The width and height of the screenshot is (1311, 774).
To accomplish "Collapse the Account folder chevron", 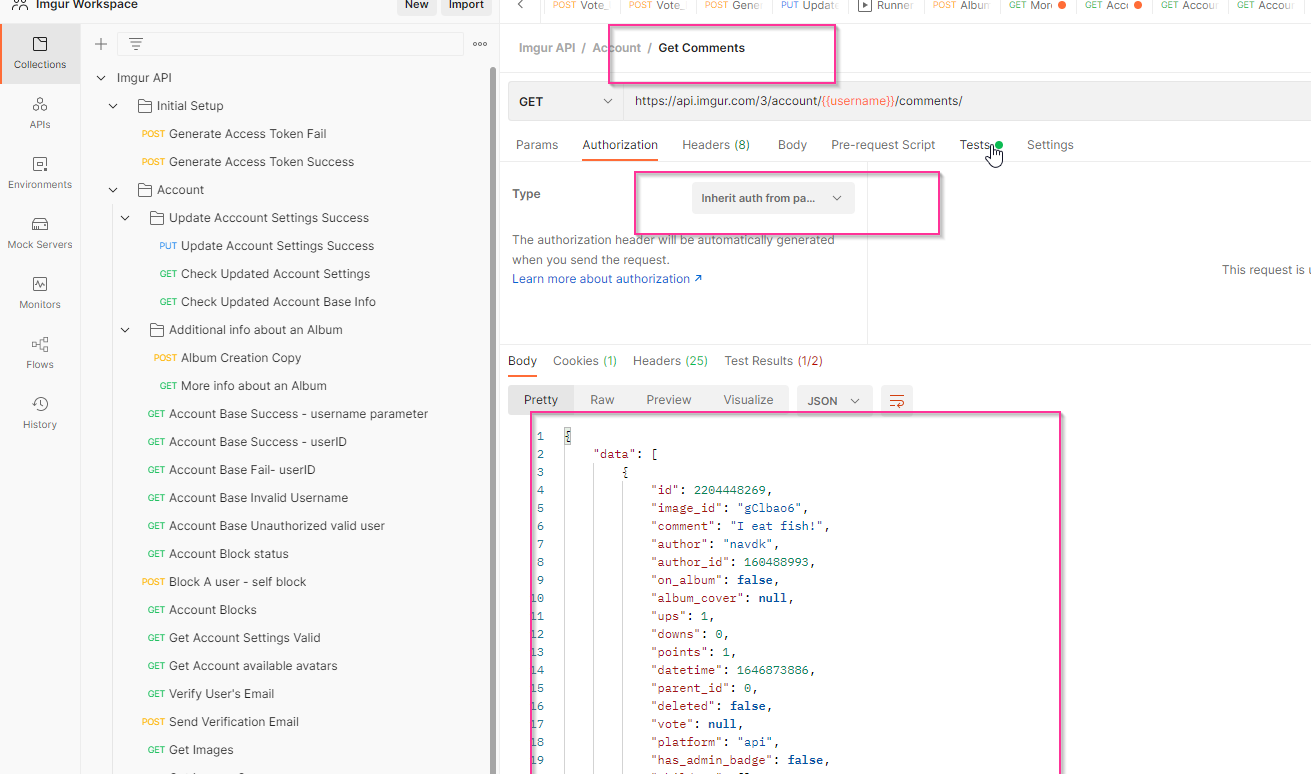I will pos(113,190).
